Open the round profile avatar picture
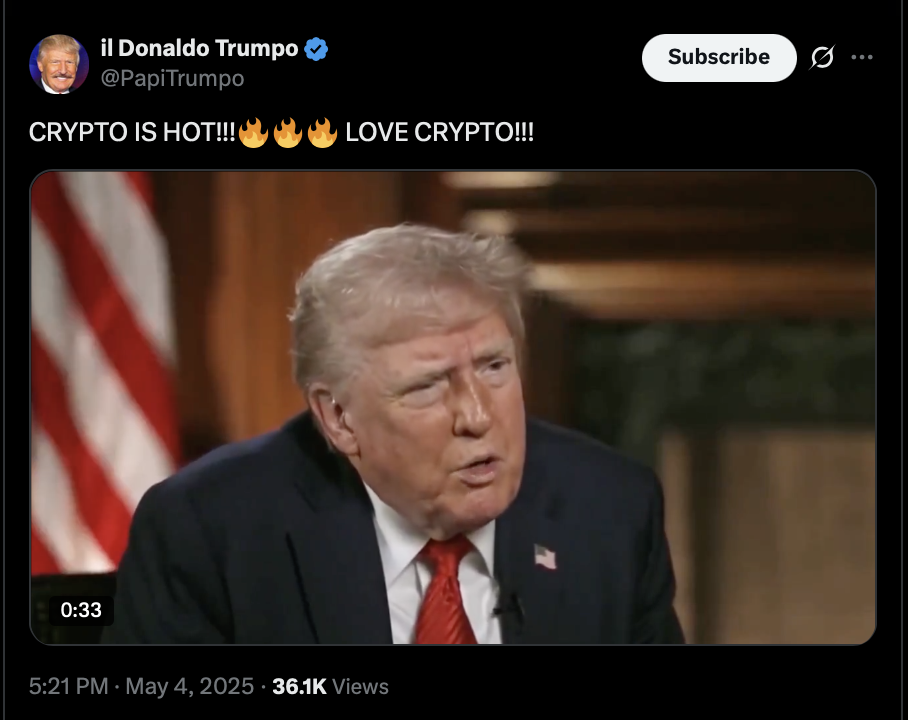The image size is (908, 720). tap(58, 64)
